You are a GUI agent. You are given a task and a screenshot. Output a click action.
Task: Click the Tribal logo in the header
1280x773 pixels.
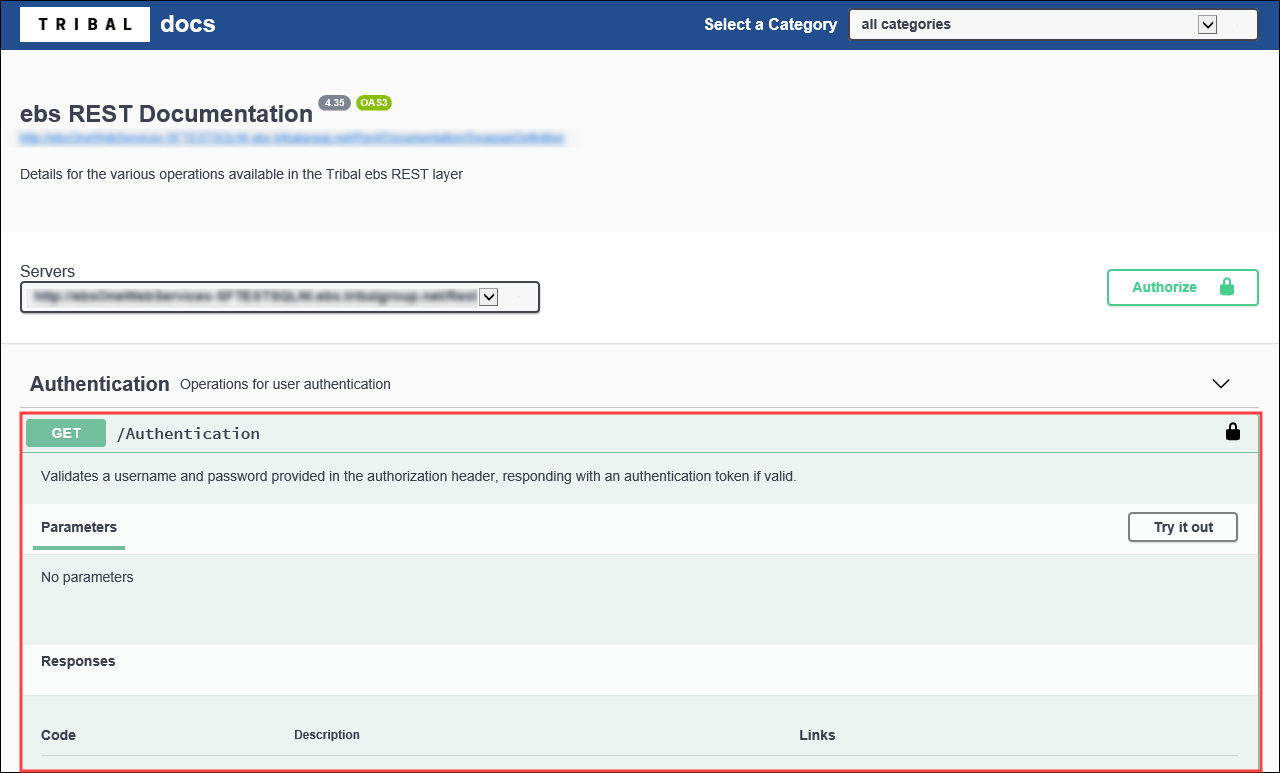pyautogui.click(x=85, y=24)
